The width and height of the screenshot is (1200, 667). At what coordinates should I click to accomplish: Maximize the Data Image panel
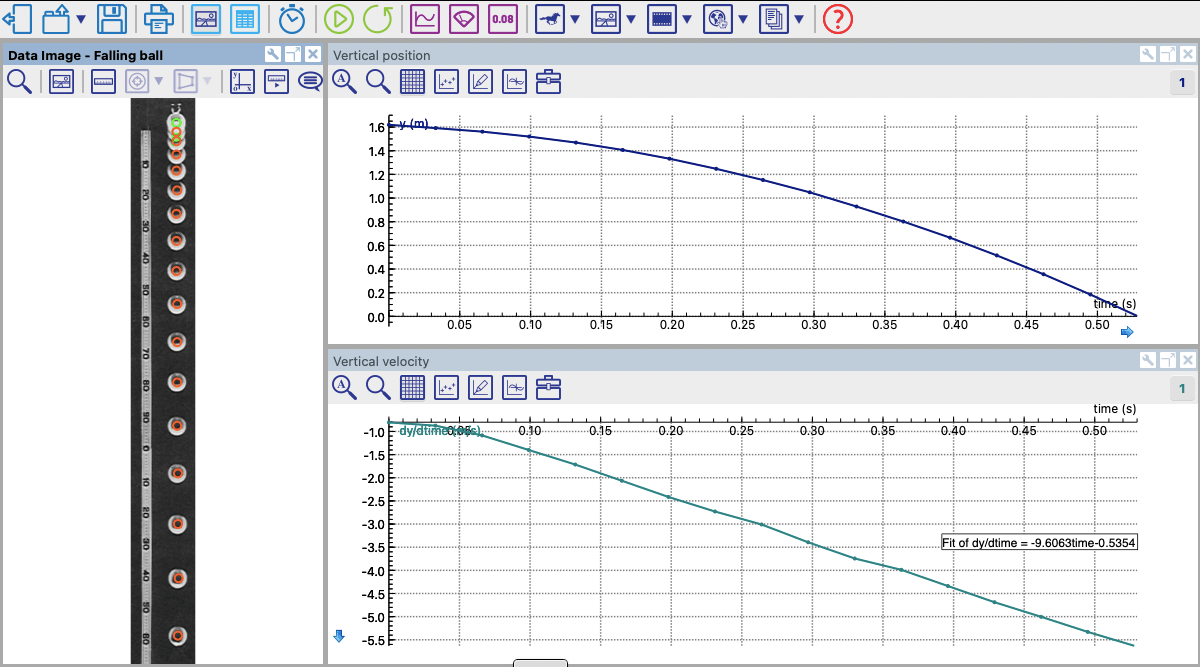(293, 55)
